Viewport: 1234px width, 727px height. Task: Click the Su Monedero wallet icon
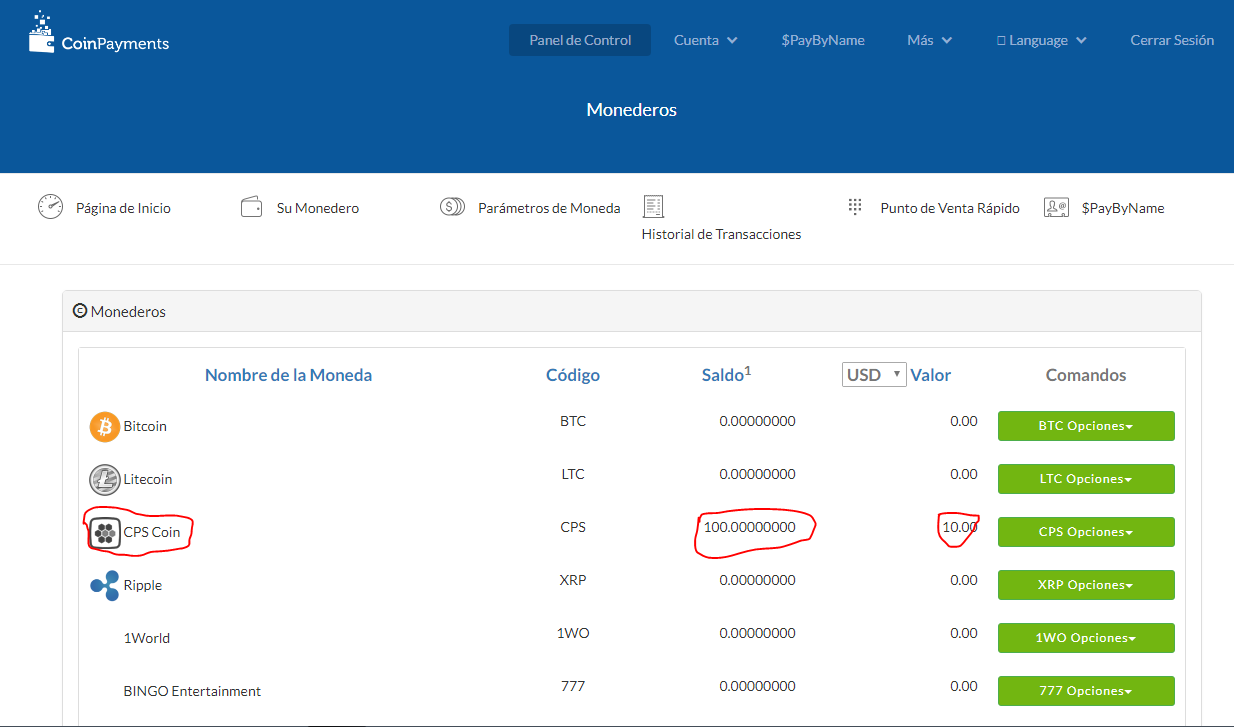pos(251,207)
